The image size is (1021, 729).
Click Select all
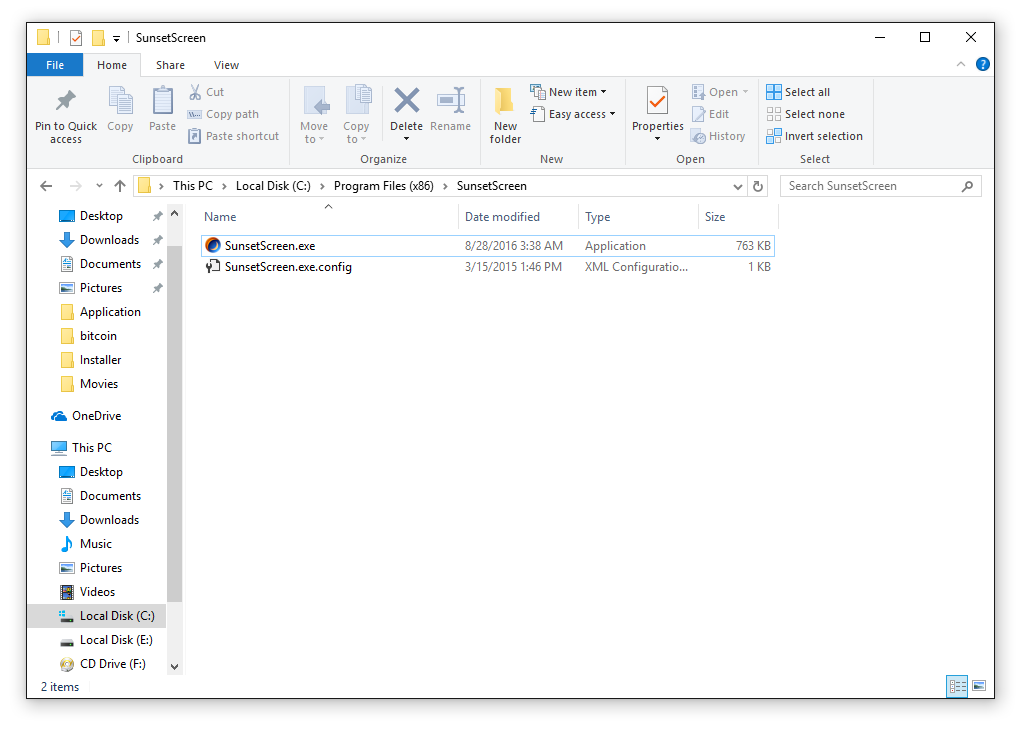point(798,92)
